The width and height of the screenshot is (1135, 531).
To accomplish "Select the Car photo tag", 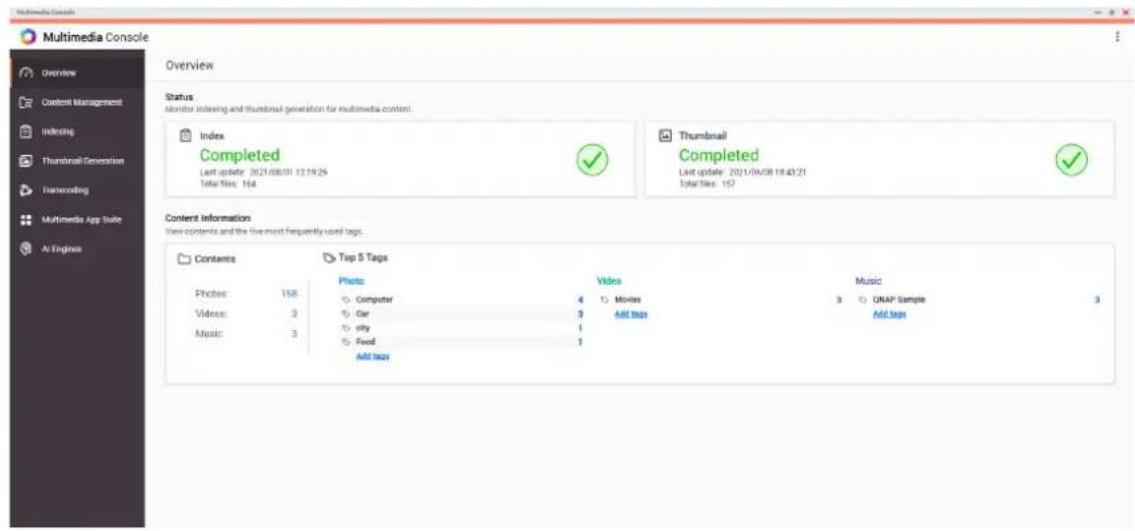I will point(363,314).
